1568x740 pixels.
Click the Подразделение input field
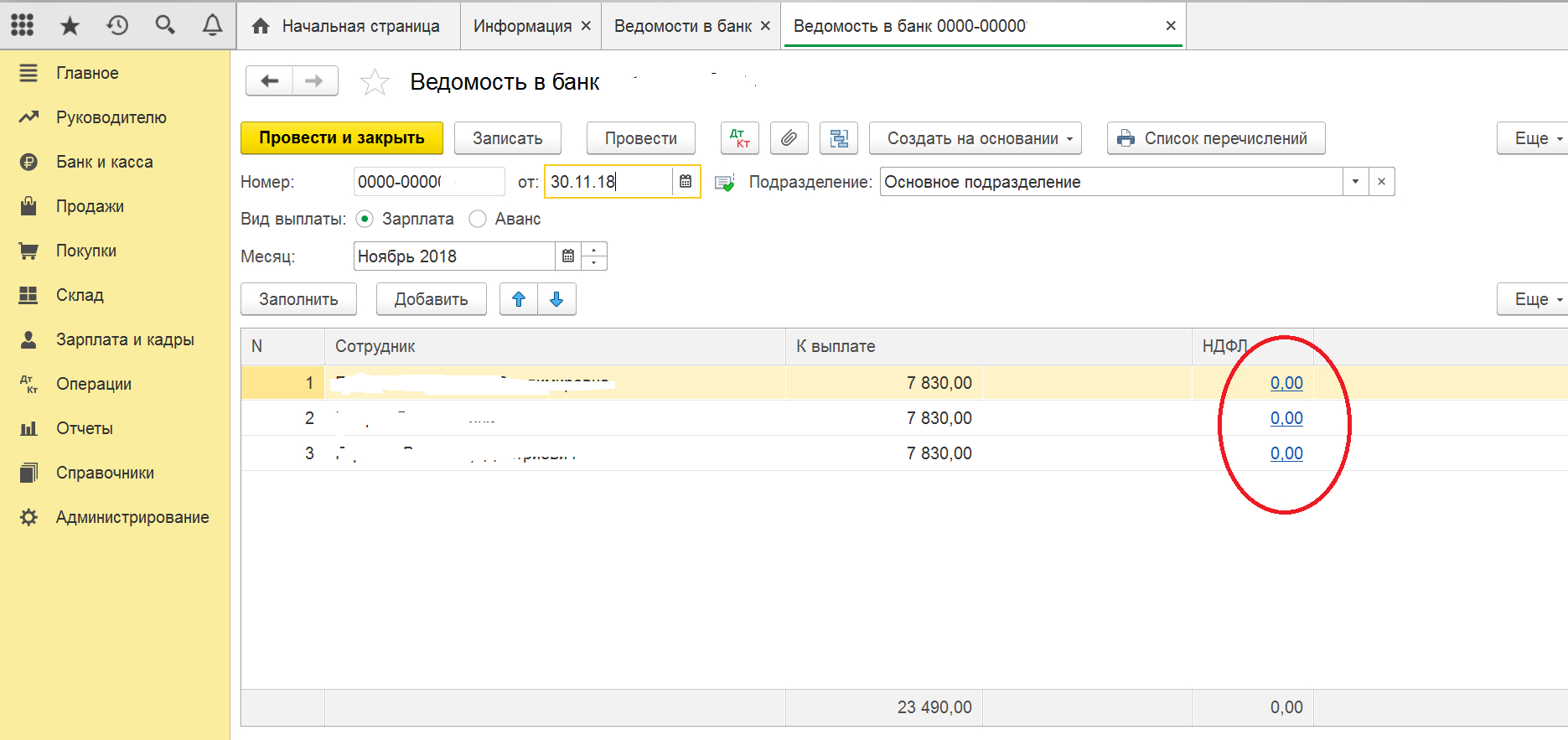pos(1111,182)
